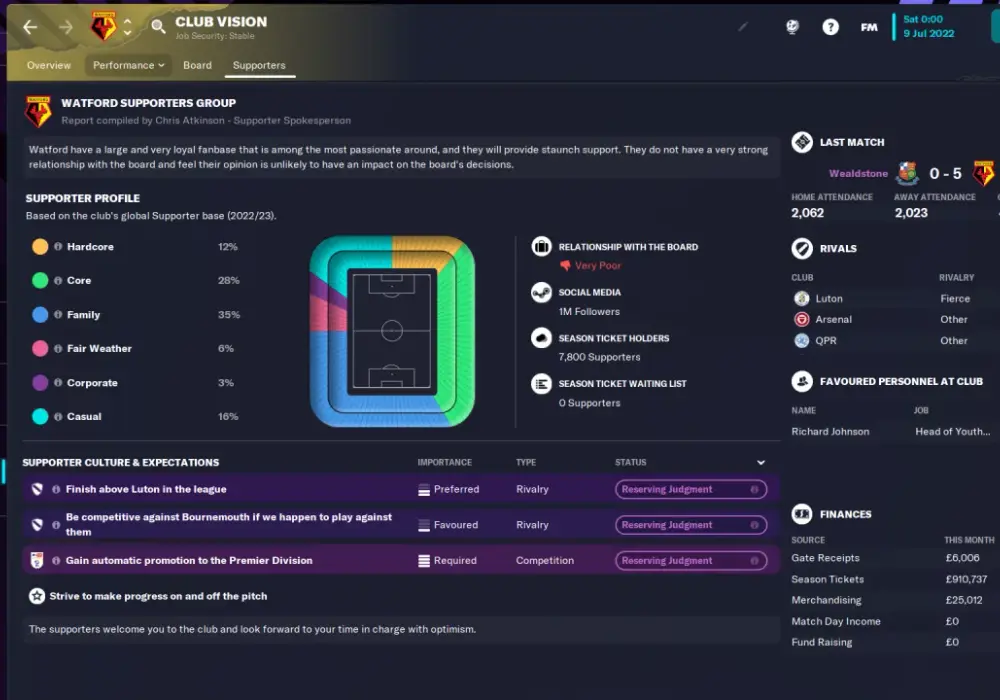Switch to the Overview tab
This screenshot has height=700, width=1000.
tap(49, 65)
